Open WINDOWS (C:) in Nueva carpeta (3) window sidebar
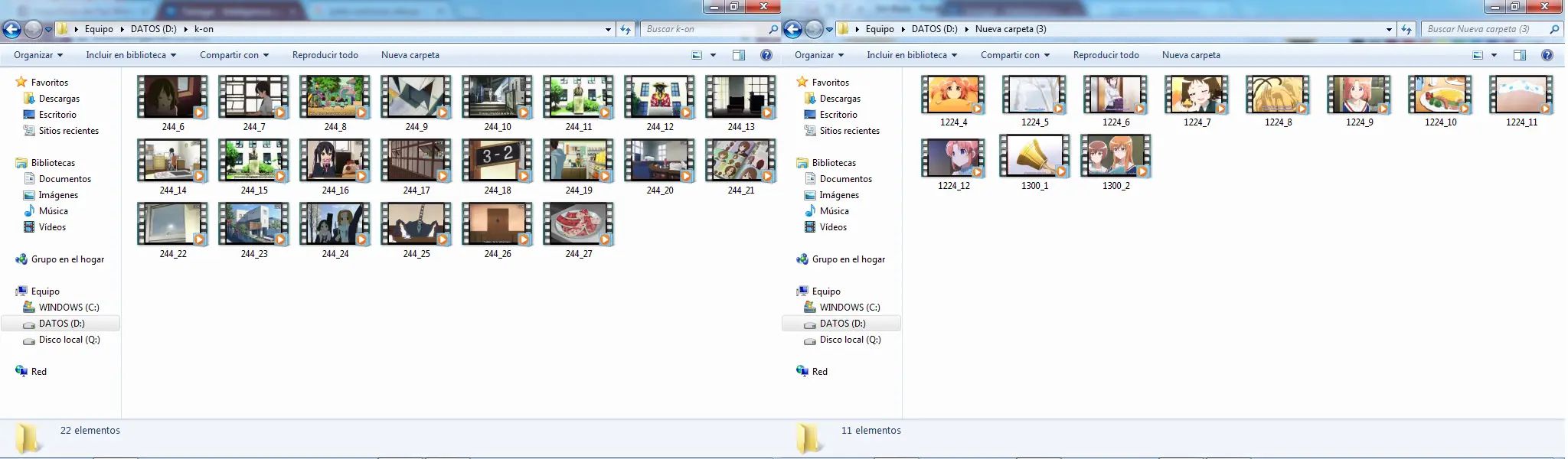Image resolution: width=1568 pixels, height=459 pixels. (850, 308)
